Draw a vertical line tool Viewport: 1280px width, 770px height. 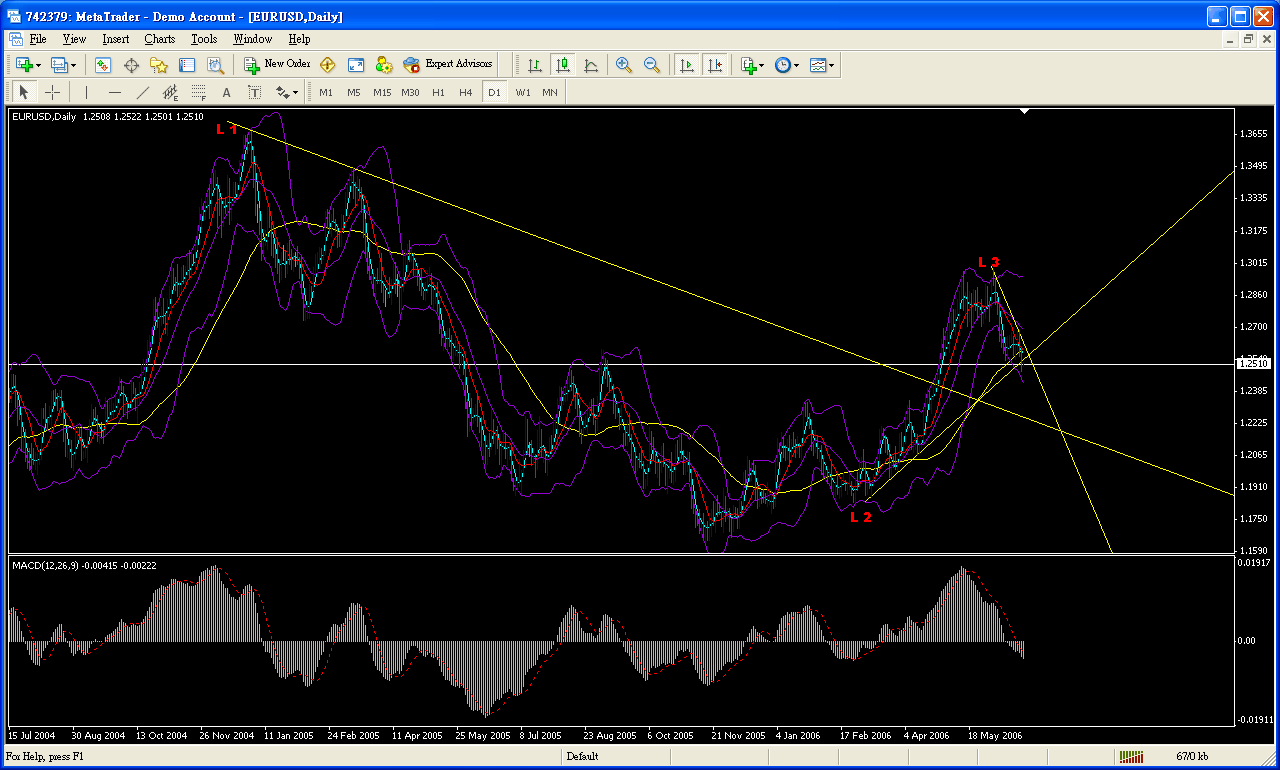[87, 92]
